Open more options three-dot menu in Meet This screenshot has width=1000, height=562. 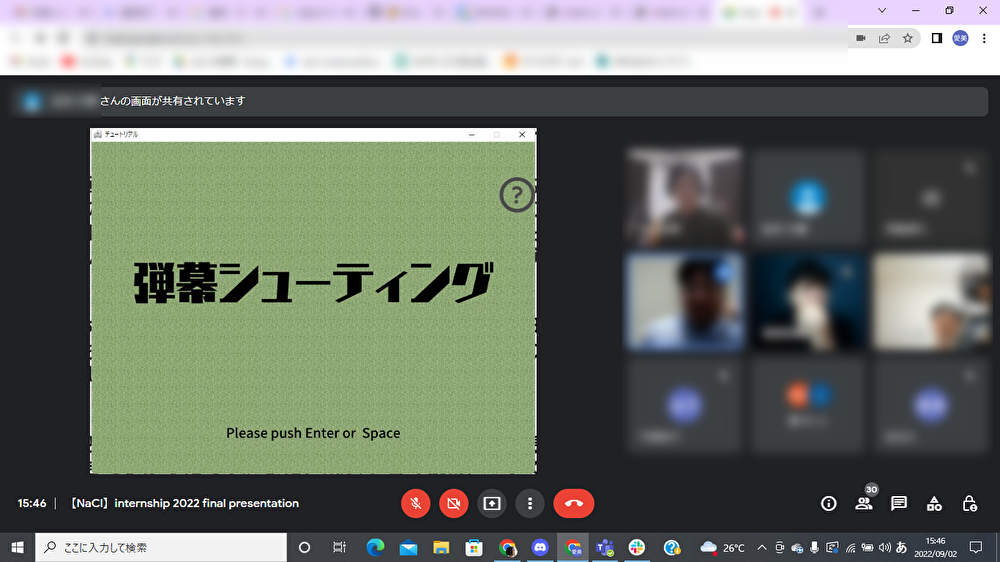[529, 504]
